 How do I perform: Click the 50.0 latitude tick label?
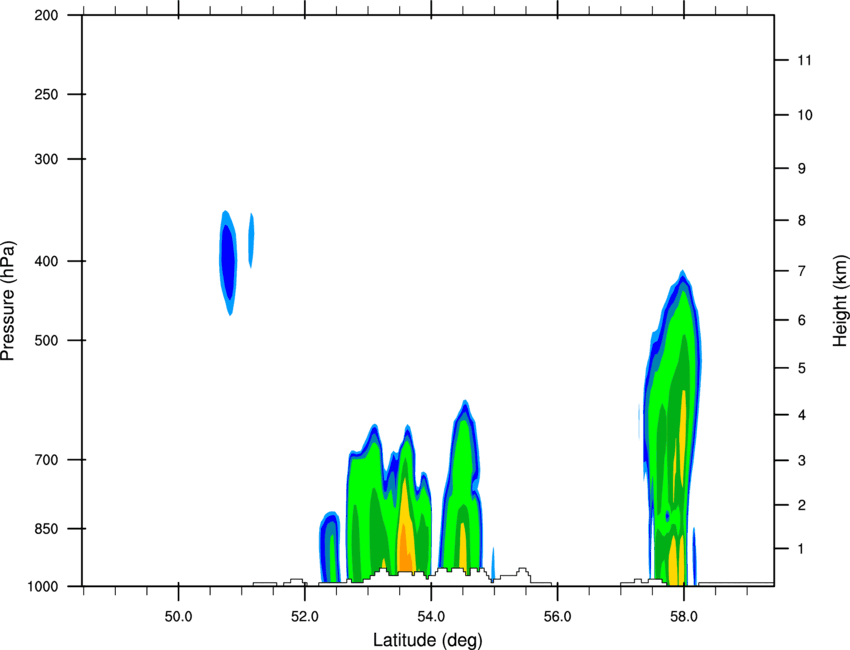point(178,617)
